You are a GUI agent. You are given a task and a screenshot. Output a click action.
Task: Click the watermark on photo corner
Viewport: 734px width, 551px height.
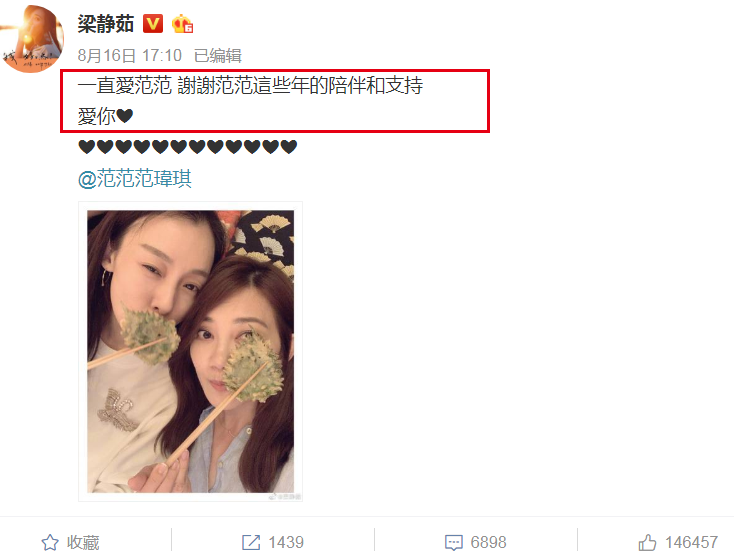[284, 497]
